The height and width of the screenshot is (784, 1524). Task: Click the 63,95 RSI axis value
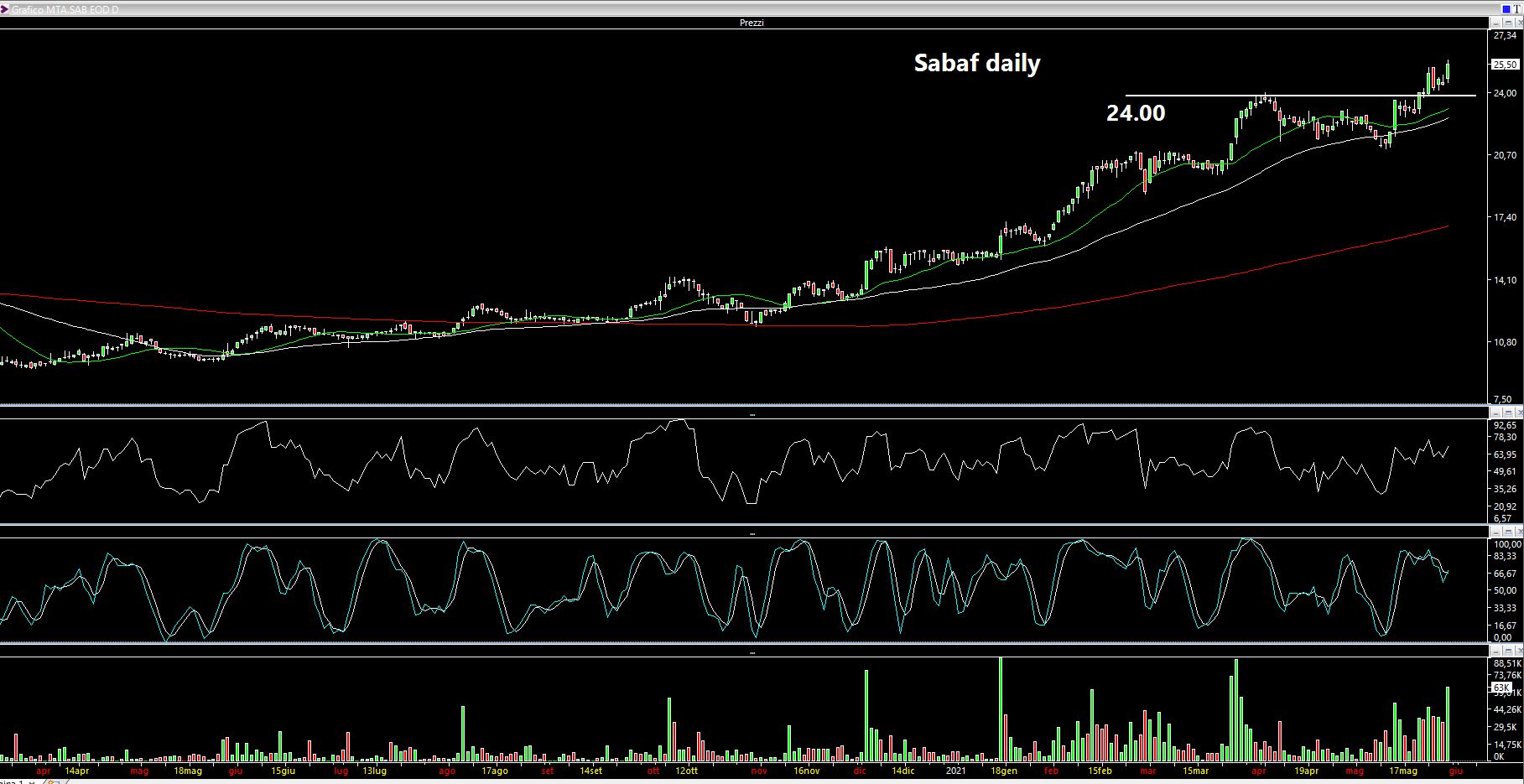point(1506,455)
